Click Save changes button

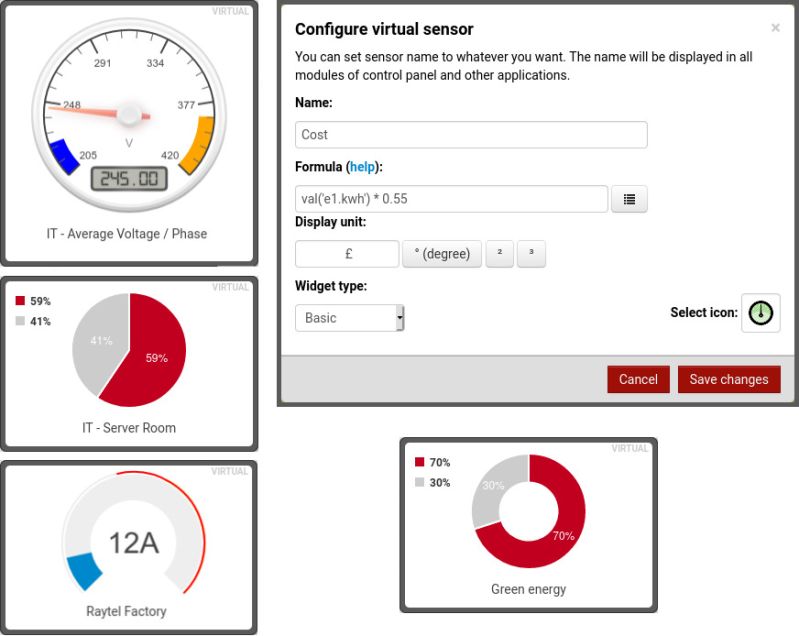click(x=729, y=379)
